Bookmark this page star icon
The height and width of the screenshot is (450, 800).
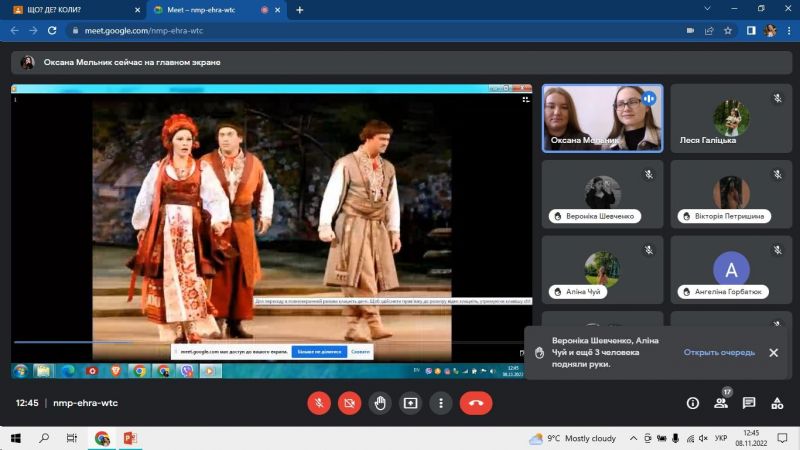click(728, 31)
